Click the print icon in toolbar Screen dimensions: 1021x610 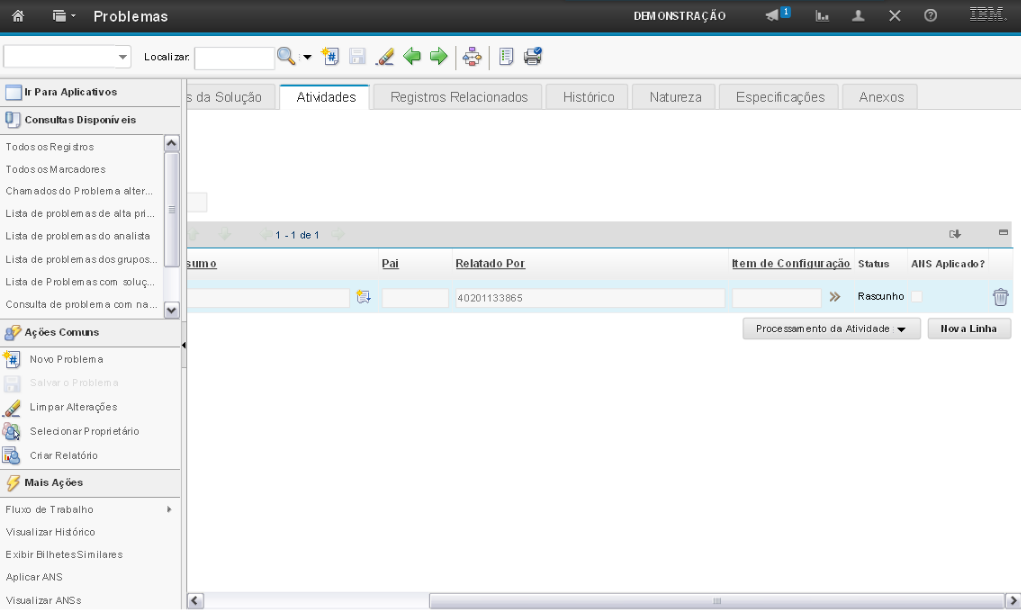(x=533, y=57)
